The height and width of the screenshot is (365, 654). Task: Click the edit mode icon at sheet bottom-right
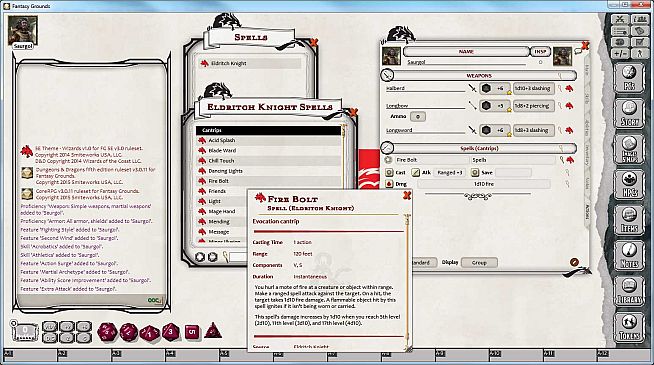(574, 262)
